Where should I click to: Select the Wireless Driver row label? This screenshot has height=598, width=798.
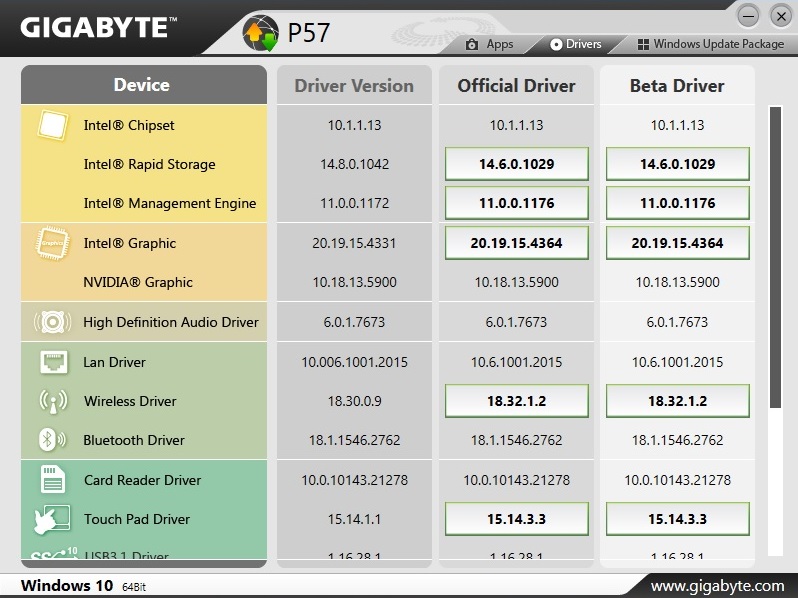[130, 402]
